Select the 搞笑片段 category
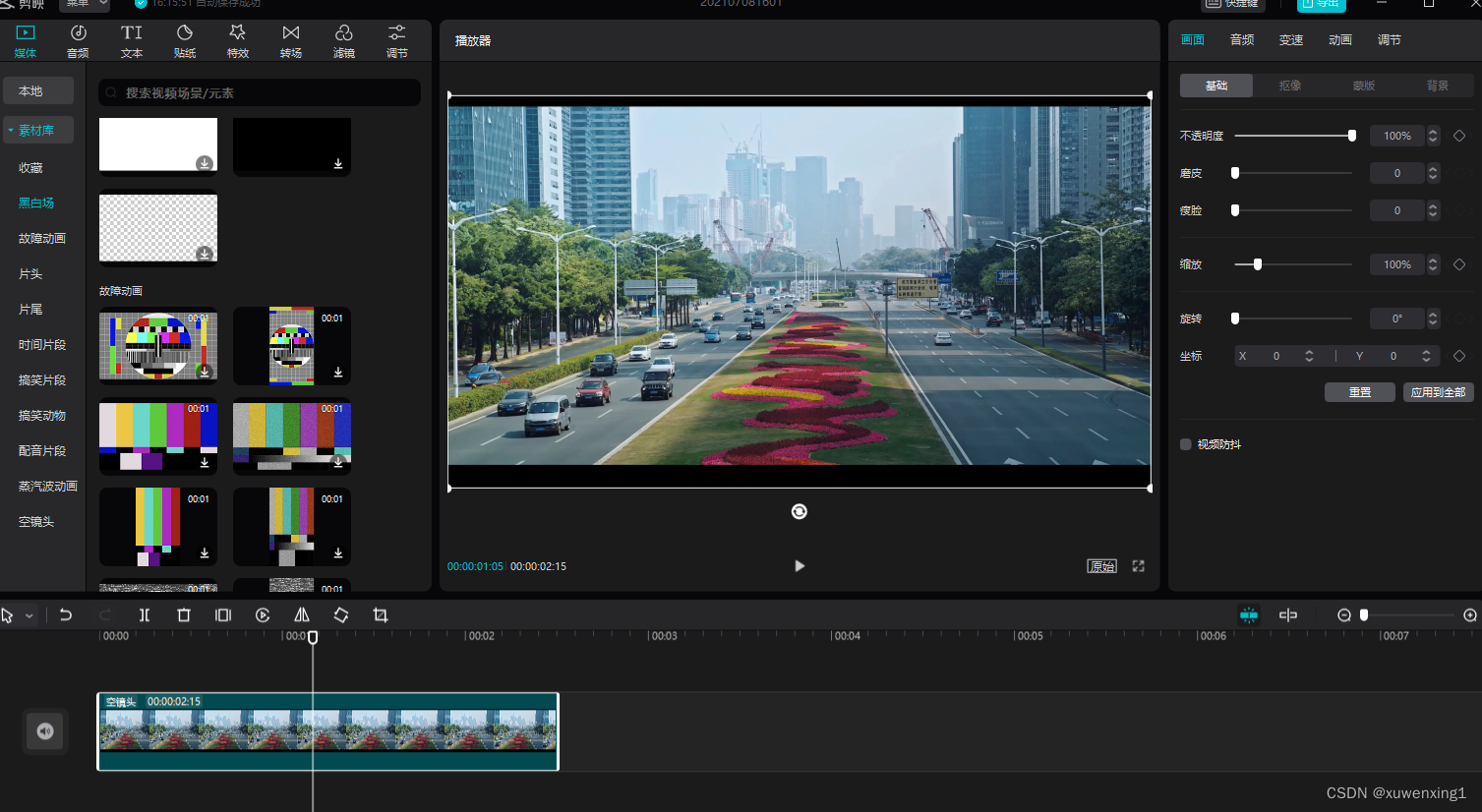The image size is (1482, 812). (x=42, y=380)
